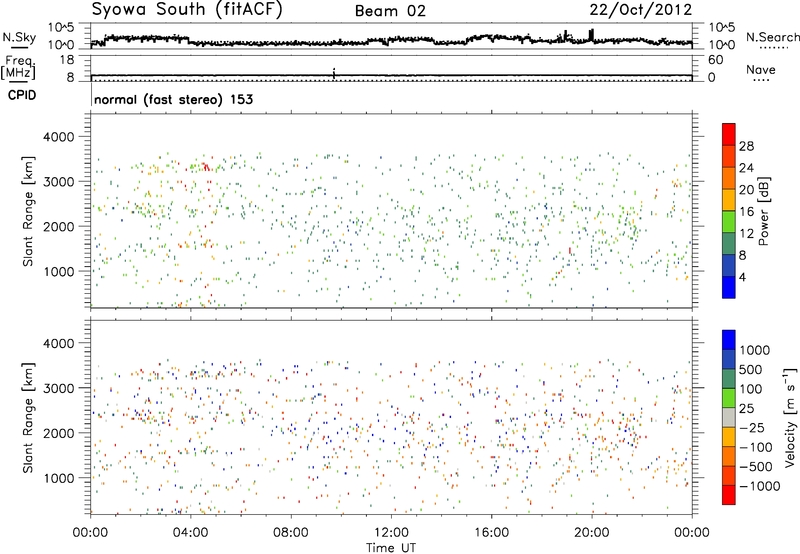Click the 'Time UT' axis label

391,548
